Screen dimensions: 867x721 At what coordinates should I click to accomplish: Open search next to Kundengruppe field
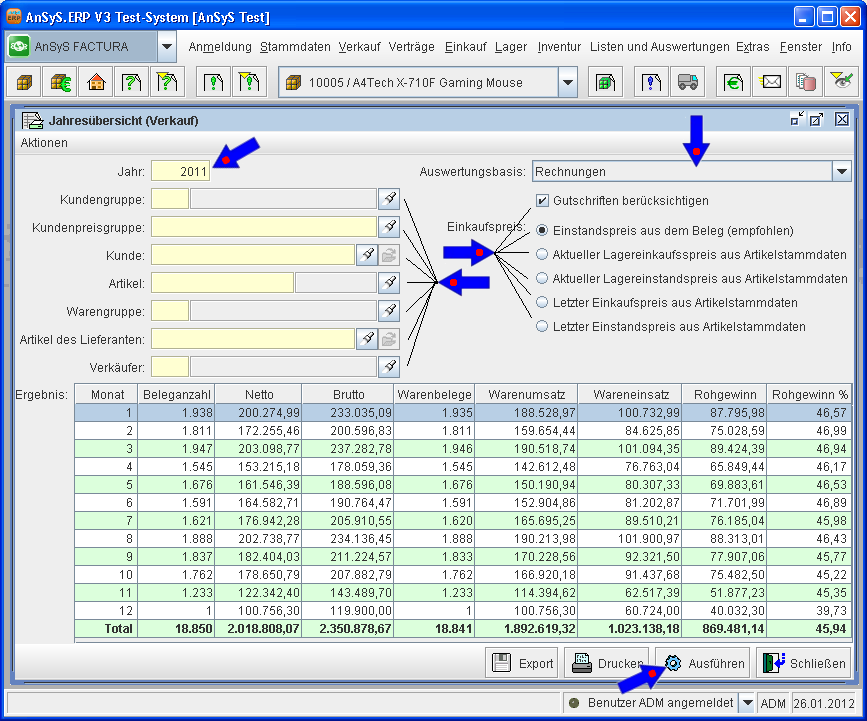389,199
